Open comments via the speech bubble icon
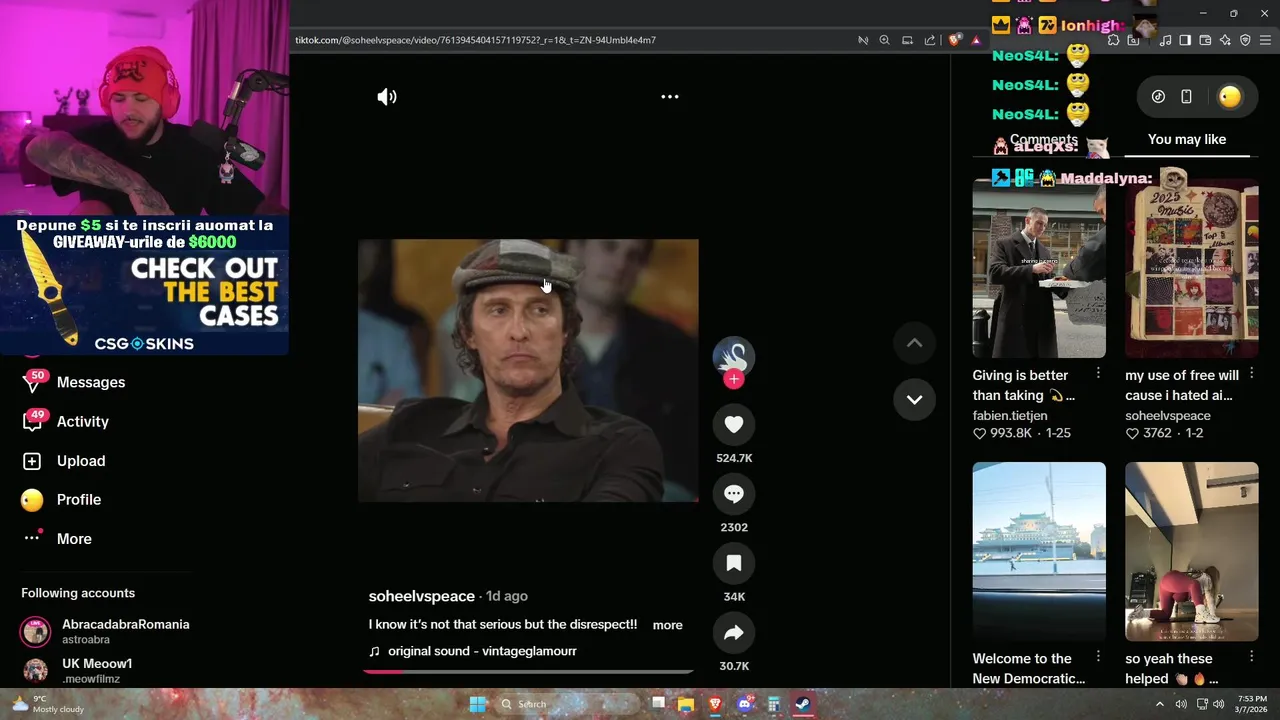The height and width of the screenshot is (720, 1280). coord(734,494)
